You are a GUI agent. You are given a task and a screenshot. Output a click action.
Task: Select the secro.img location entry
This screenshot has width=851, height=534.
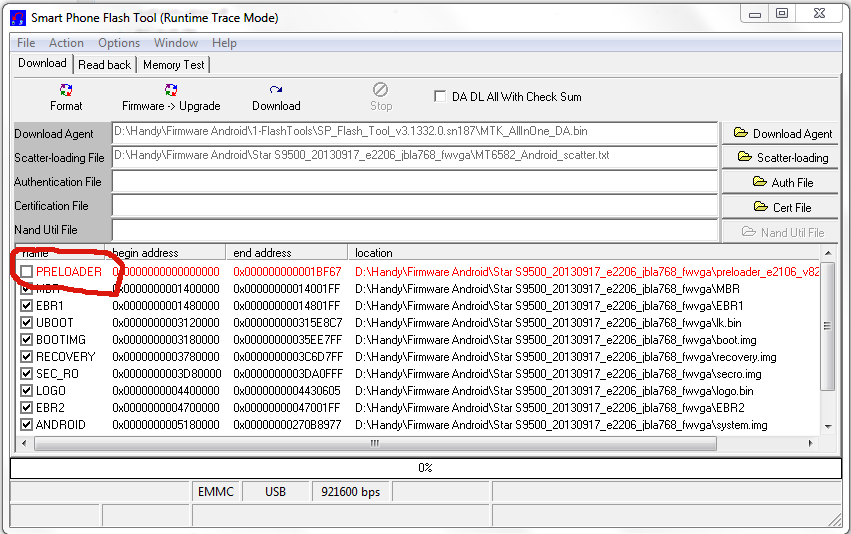tap(558, 374)
